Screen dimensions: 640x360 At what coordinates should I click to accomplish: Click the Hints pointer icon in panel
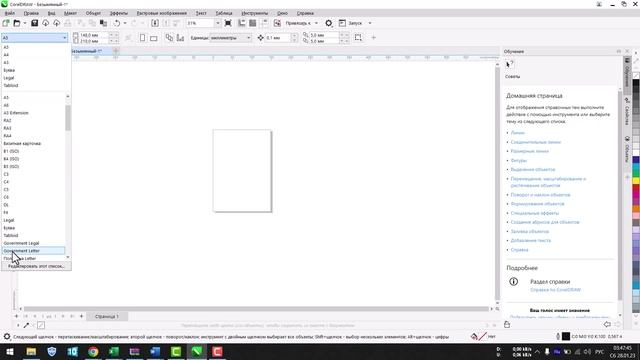tap(509, 64)
